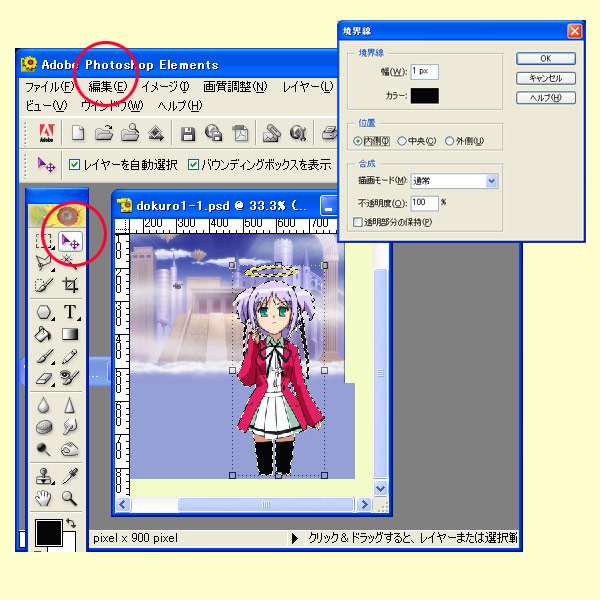Open ウィンドウ menu
Viewport: 600px width, 600px height.
click(112, 106)
